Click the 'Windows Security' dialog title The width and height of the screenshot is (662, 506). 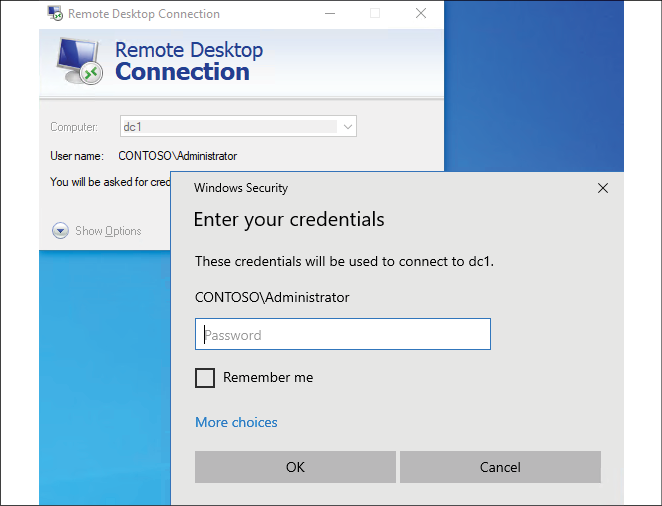point(241,188)
